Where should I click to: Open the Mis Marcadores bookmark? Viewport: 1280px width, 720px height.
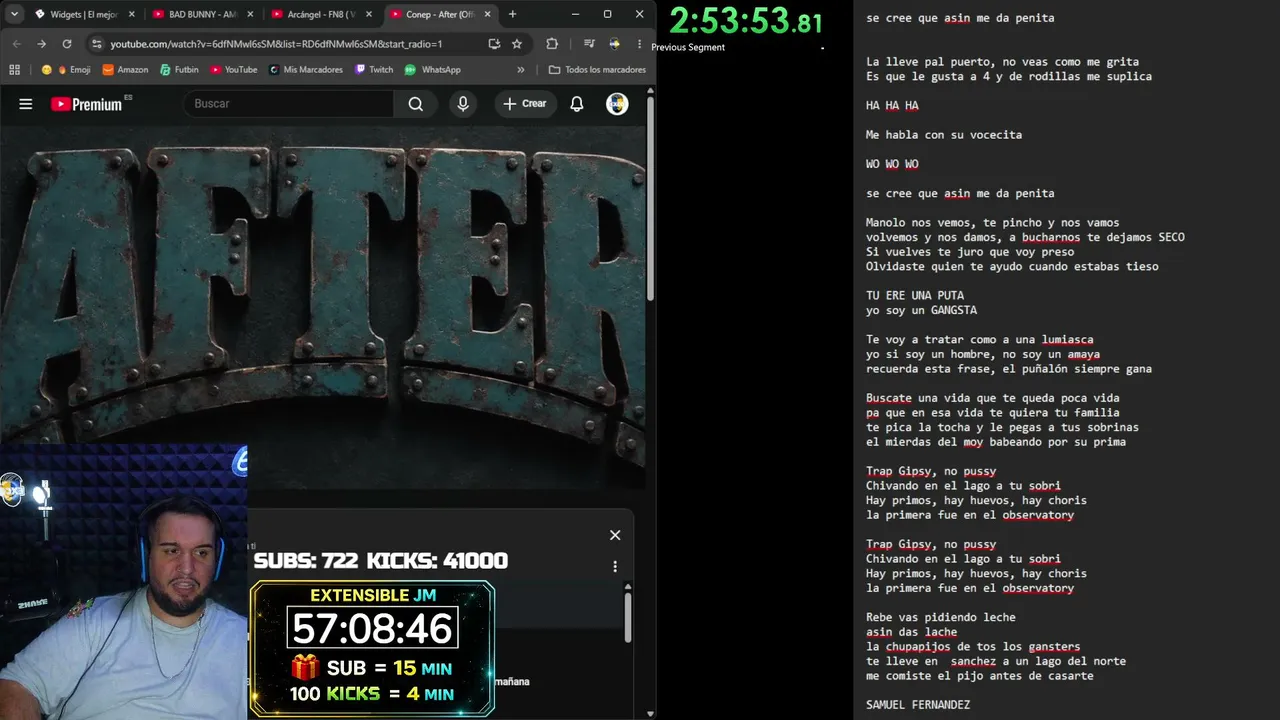305,70
